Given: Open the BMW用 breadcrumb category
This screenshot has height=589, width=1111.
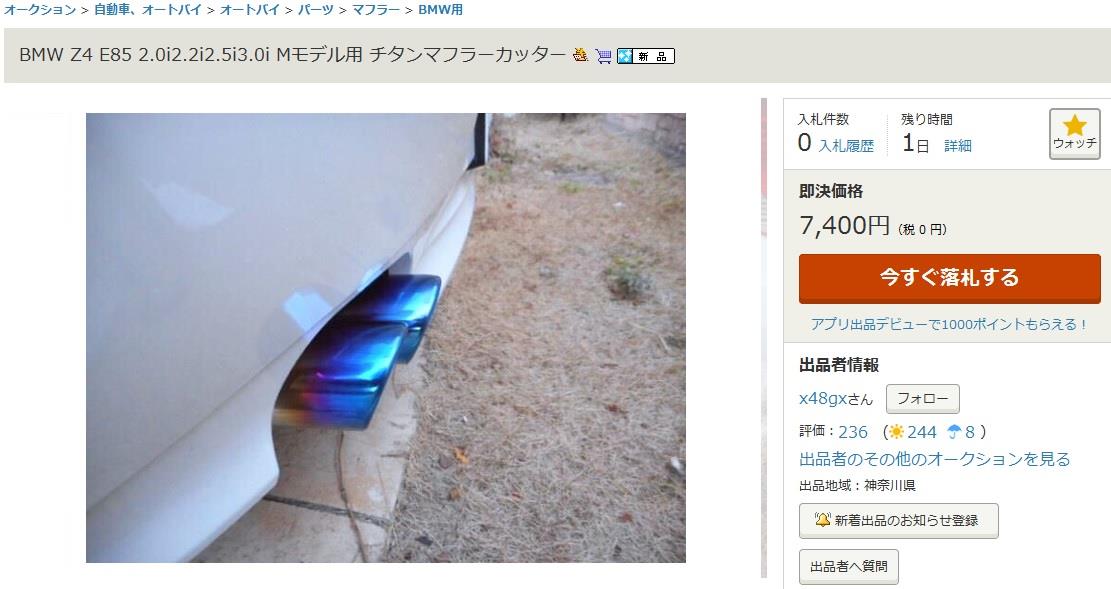Looking at the screenshot, I should [440, 10].
